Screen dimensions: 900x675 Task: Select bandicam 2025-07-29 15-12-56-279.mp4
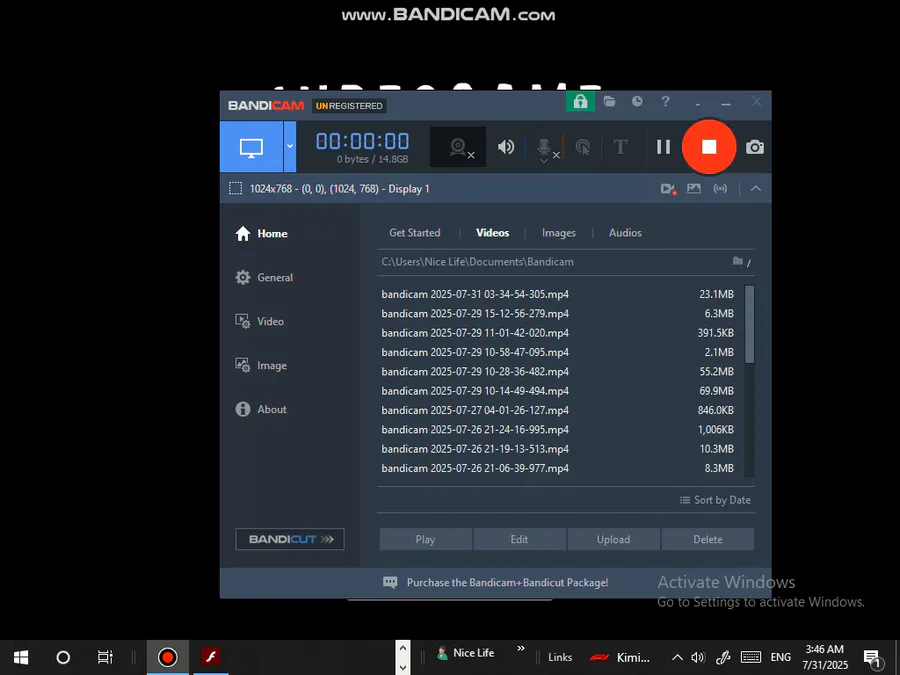[557, 313]
